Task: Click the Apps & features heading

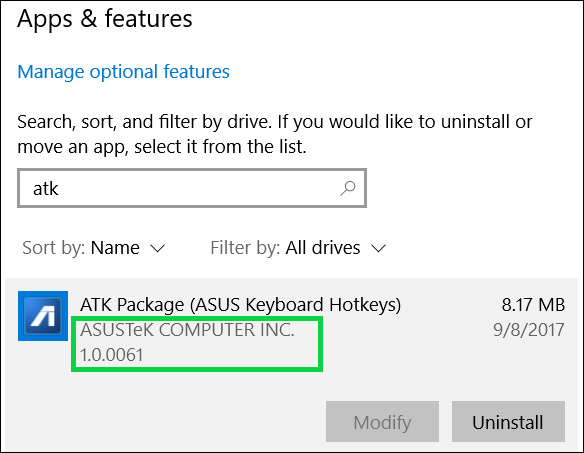Action: pos(105,19)
